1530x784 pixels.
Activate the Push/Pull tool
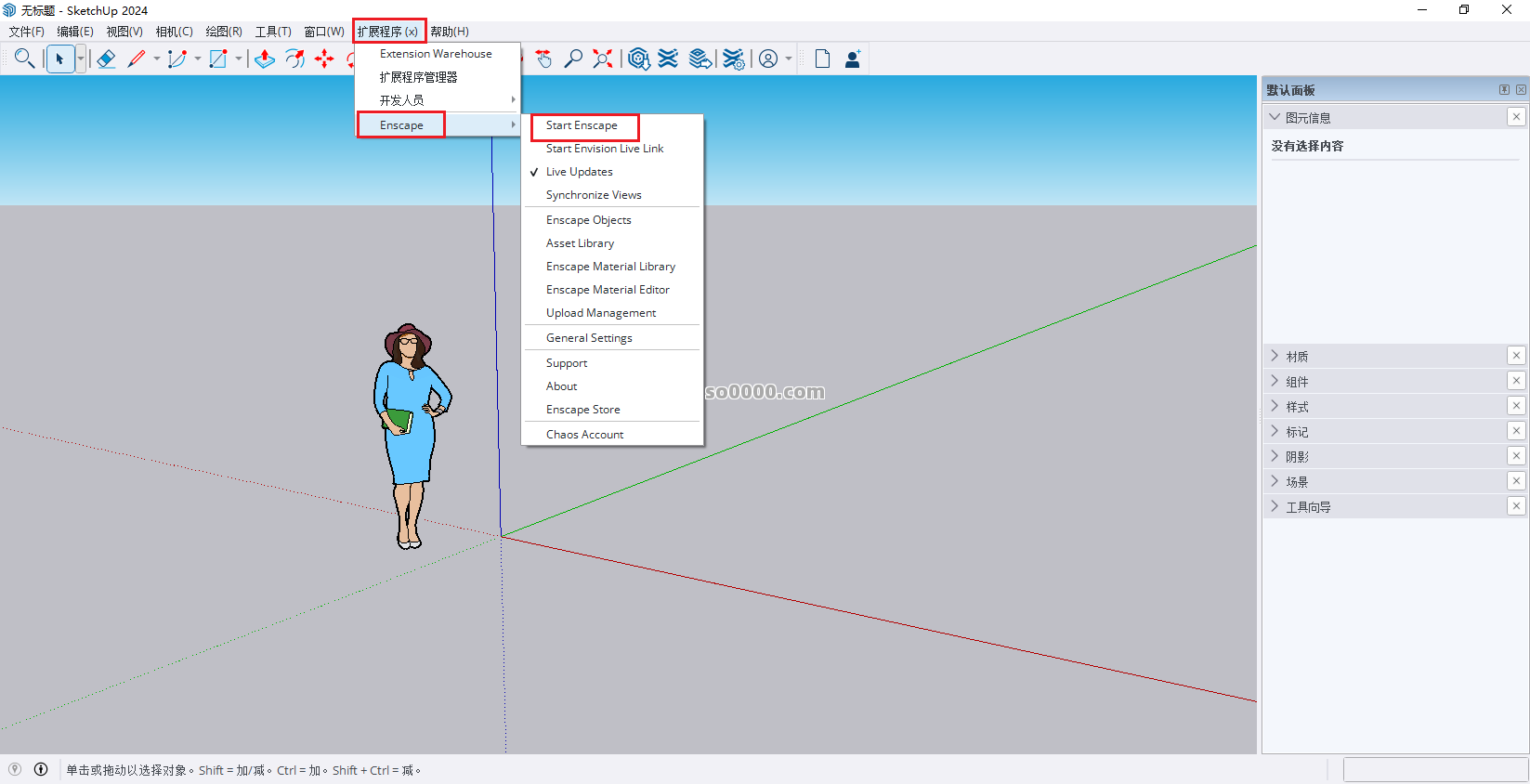click(x=265, y=59)
